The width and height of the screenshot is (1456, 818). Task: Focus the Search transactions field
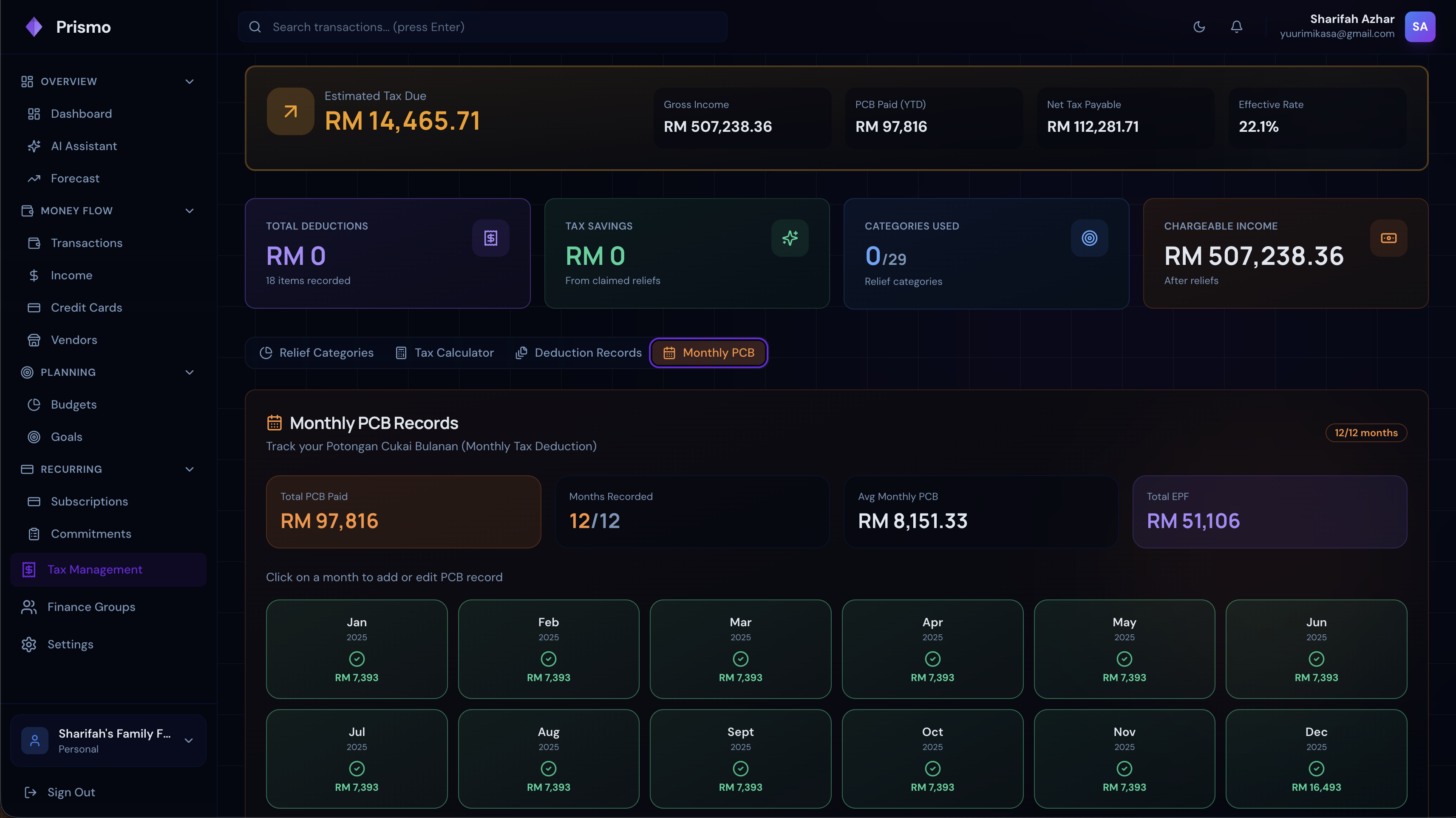482,26
